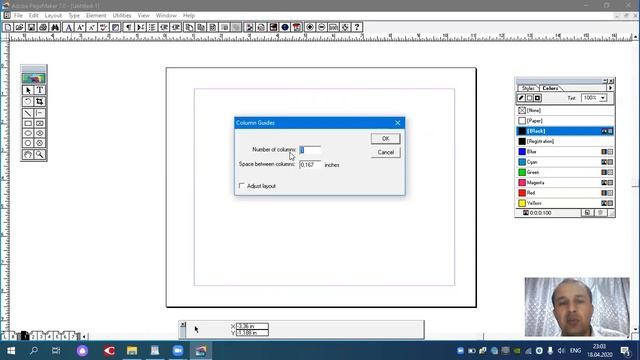Open the Colors palette flyout menu arrow
Image resolution: width=640 pixels, height=360 pixels.
[x=610, y=88]
